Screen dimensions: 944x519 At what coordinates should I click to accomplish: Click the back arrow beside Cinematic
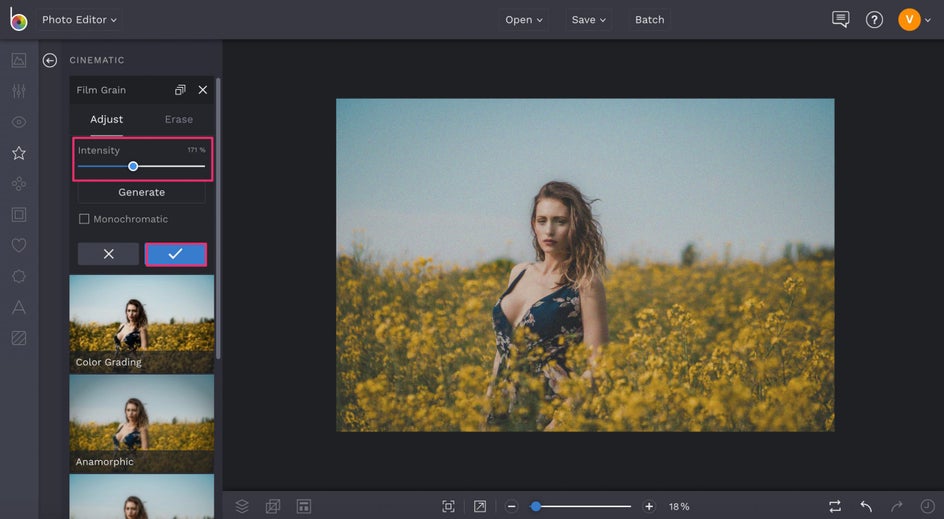(x=50, y=60)
